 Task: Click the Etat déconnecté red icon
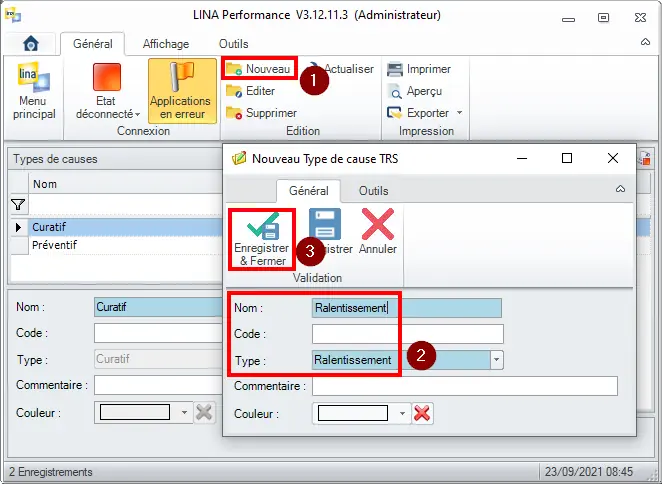107,77
